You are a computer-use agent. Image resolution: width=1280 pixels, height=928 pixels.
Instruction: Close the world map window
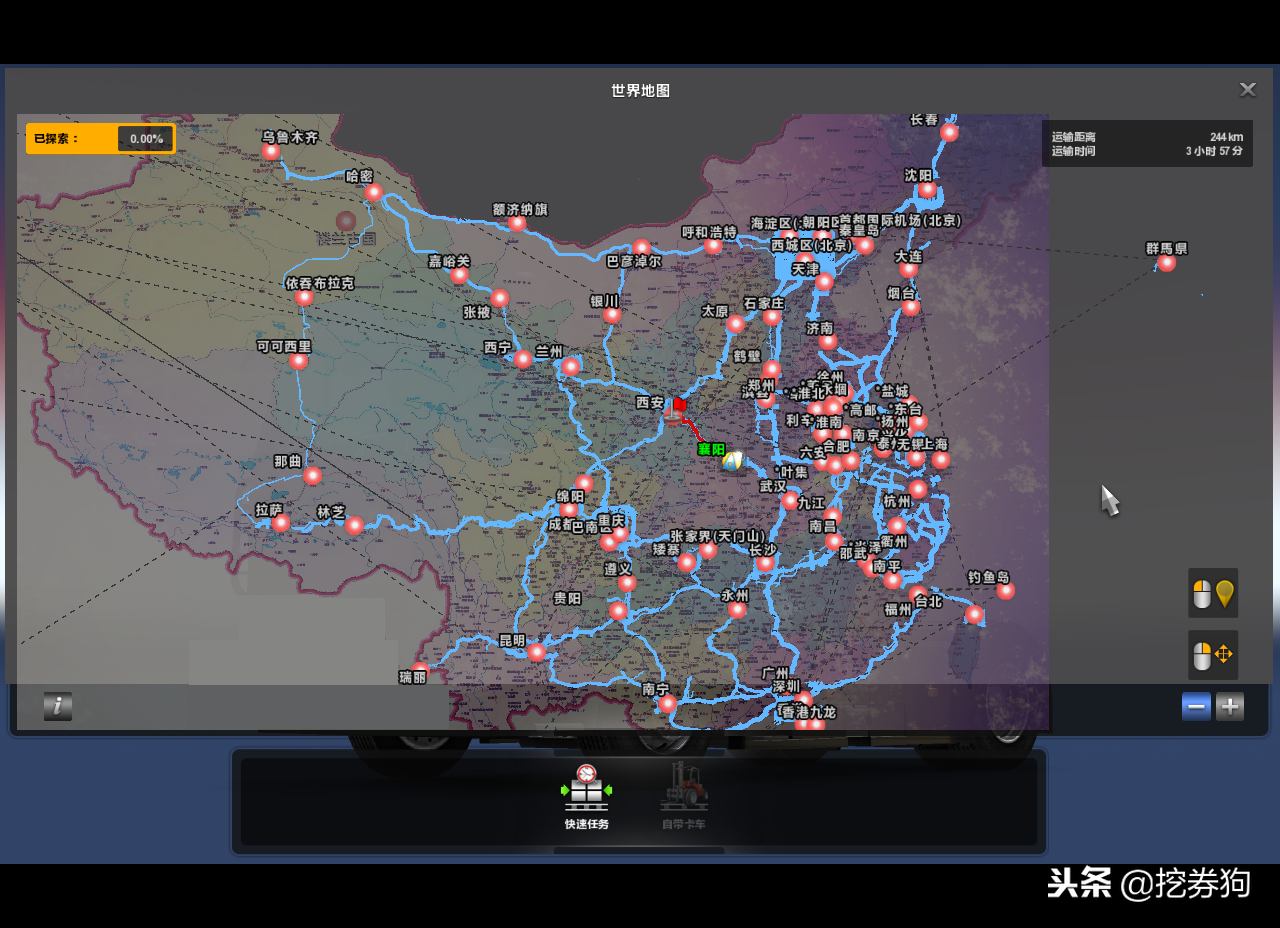1248,89
